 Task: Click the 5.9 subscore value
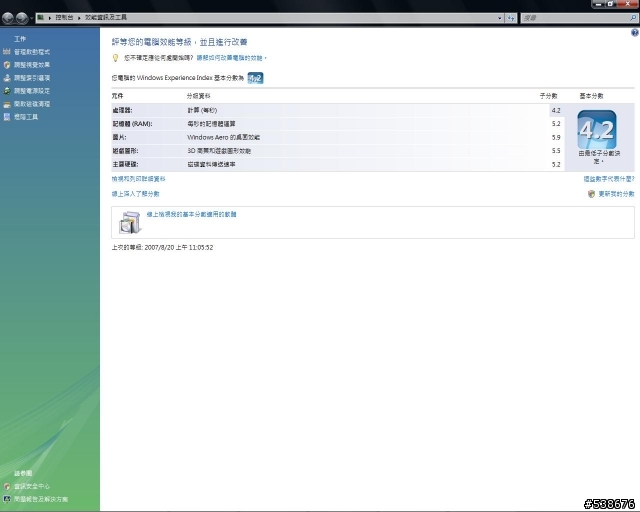(x=556, y=138)
